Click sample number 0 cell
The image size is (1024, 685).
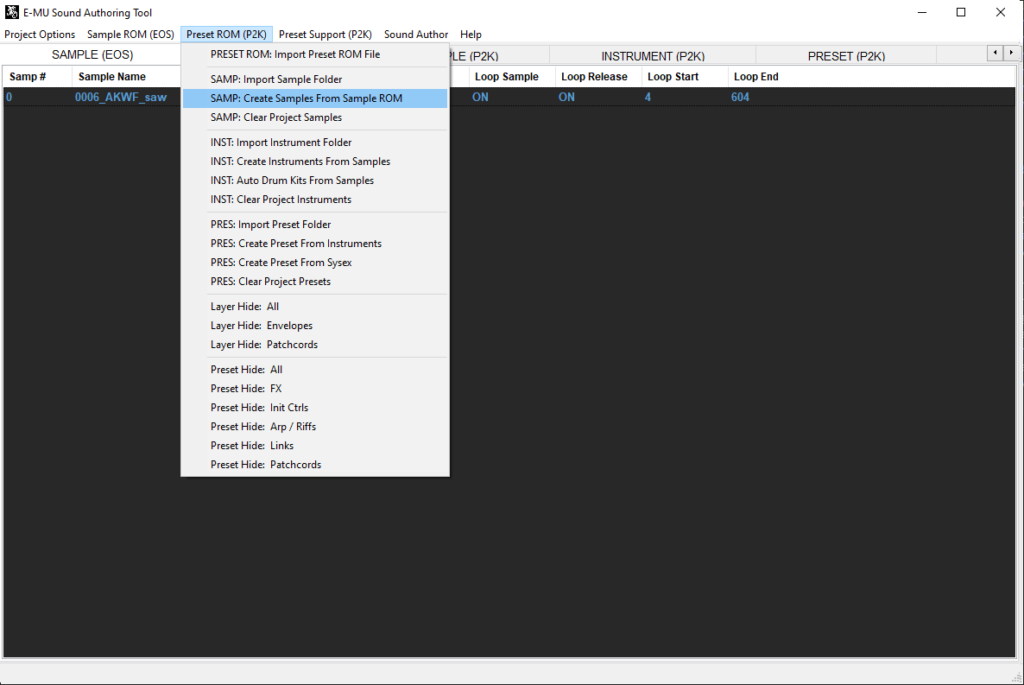pyautogui.click(x=9, y=97)
